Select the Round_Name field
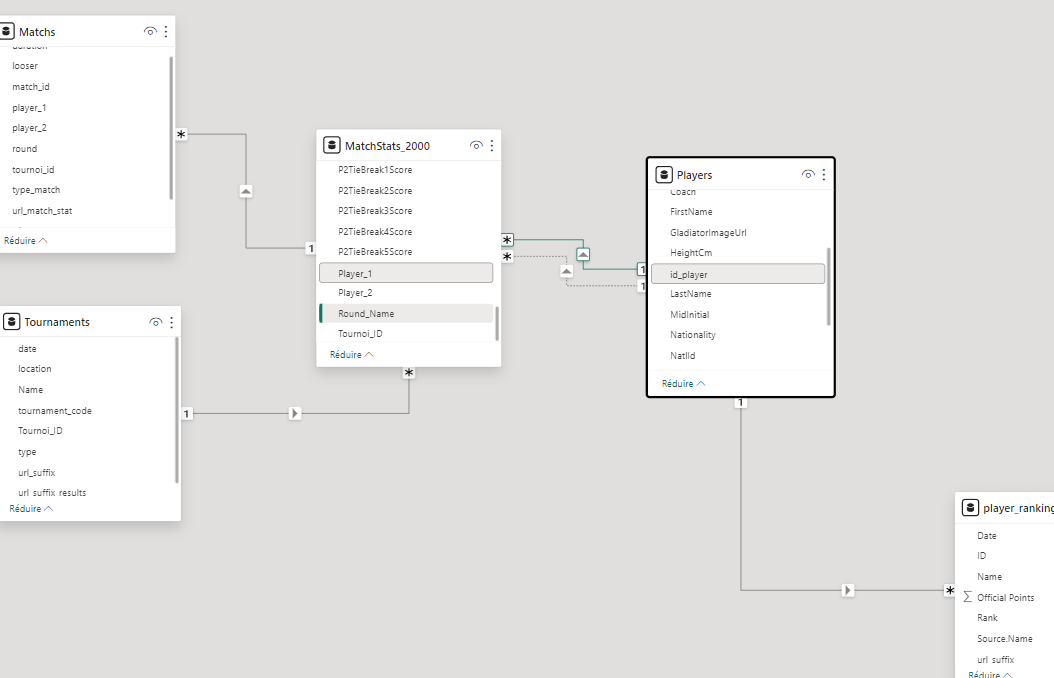Viewport: 1054px width, 678px height. [406, 314]
